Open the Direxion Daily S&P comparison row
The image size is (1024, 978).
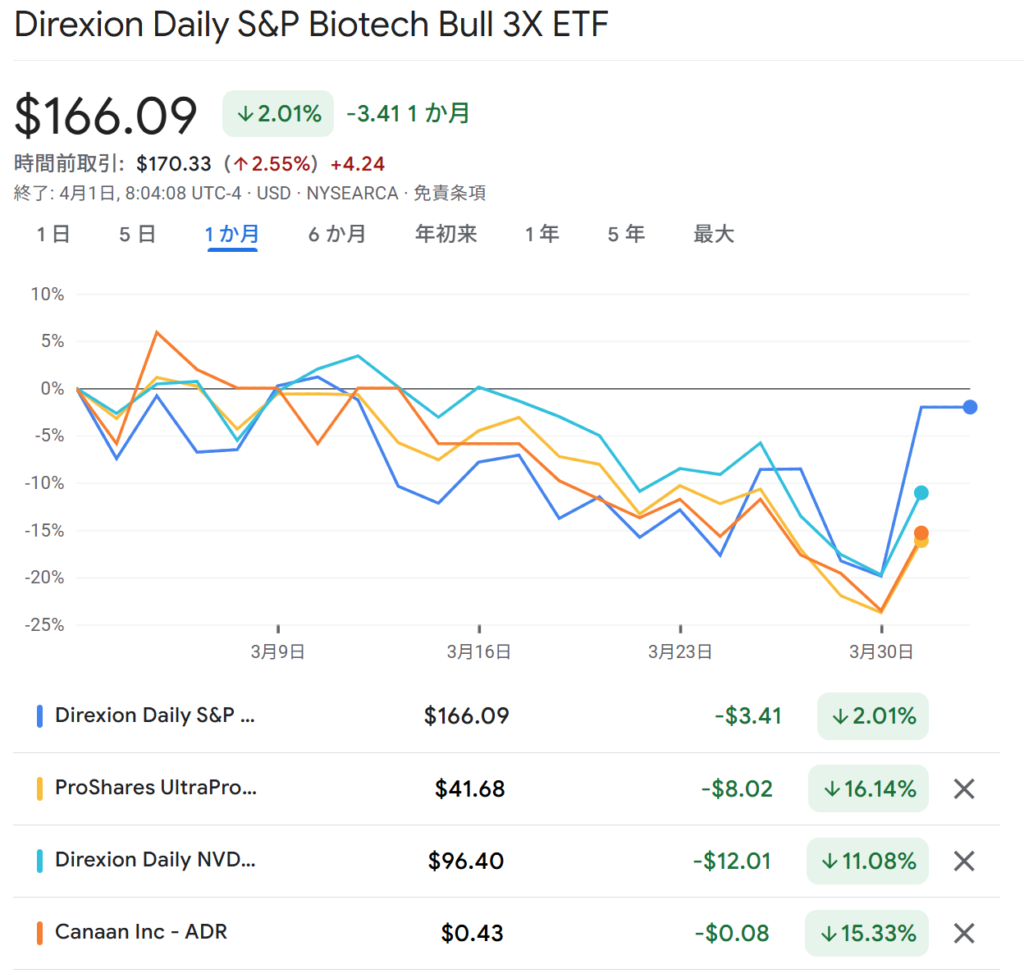pos(155,716)
